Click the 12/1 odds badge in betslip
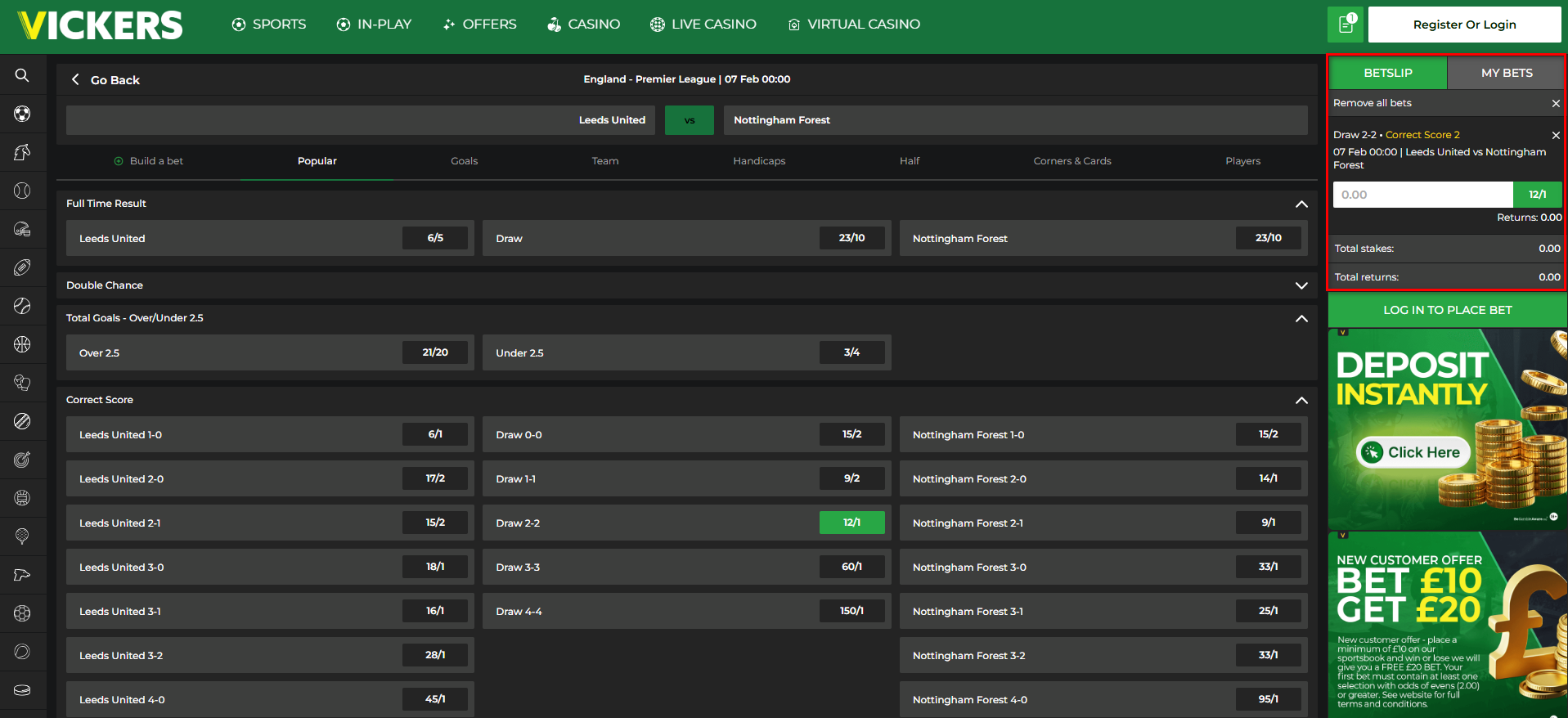 1537,195
